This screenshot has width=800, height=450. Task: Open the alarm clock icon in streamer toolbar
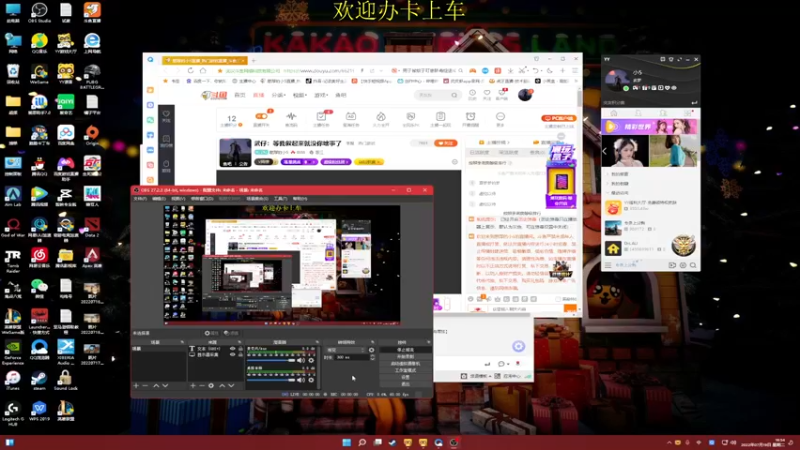470,117
